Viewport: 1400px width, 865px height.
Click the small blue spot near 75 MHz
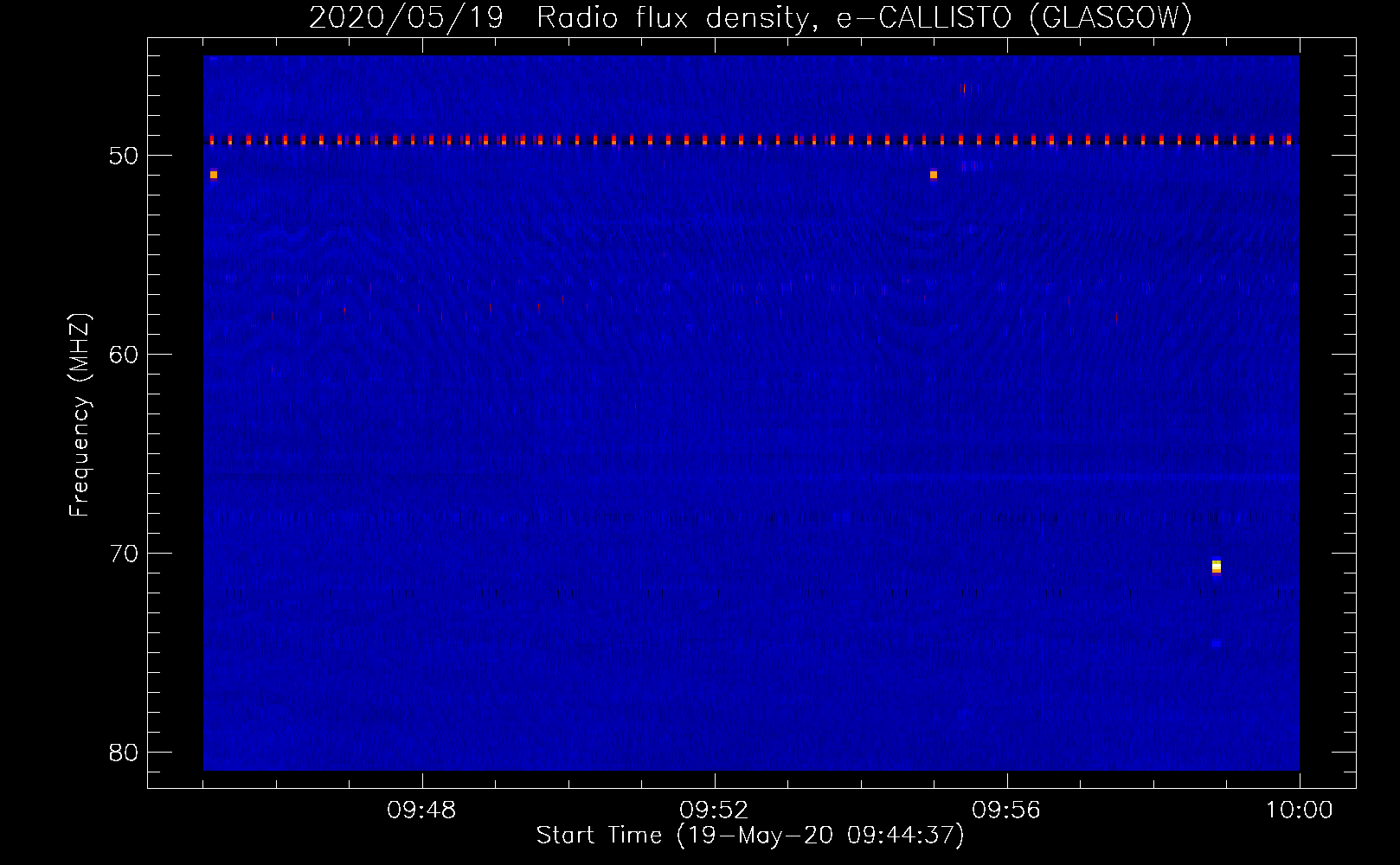(1217, 644)
